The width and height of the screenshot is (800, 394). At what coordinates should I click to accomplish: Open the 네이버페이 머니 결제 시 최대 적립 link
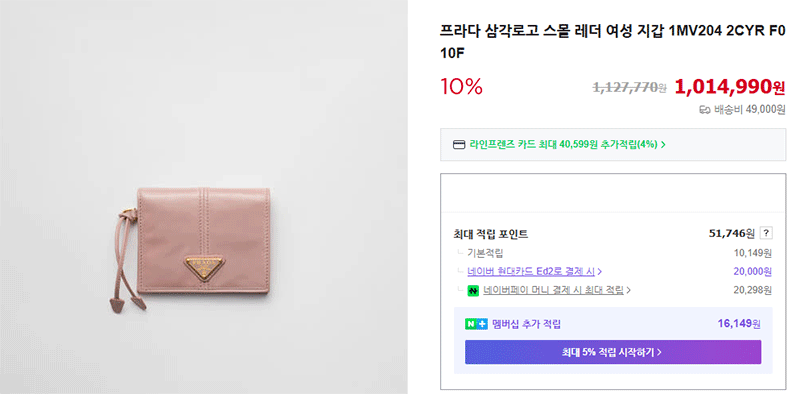pos(554,290)
